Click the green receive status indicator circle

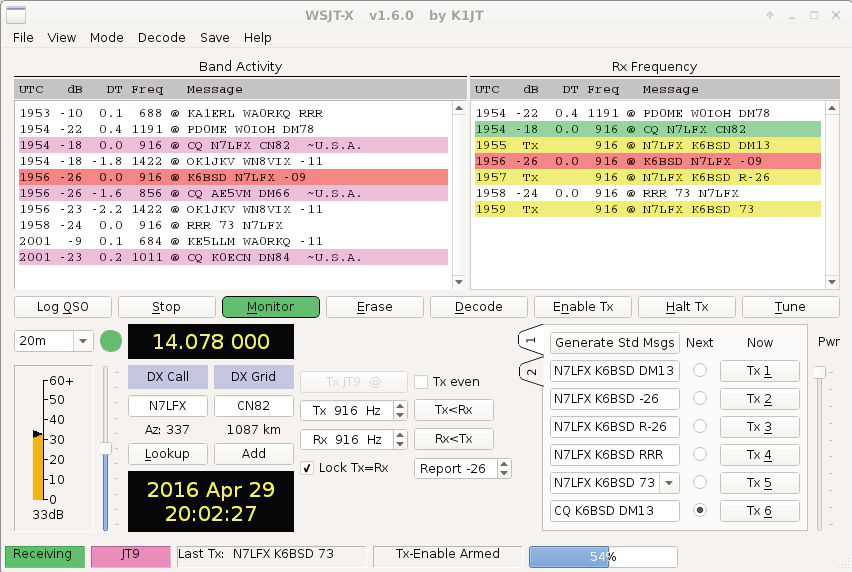pos(111,341)
